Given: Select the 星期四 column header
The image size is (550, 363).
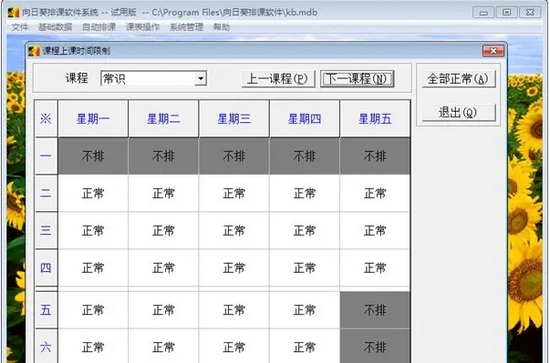Looking at the screenshot, I should (x=304, y=119).
